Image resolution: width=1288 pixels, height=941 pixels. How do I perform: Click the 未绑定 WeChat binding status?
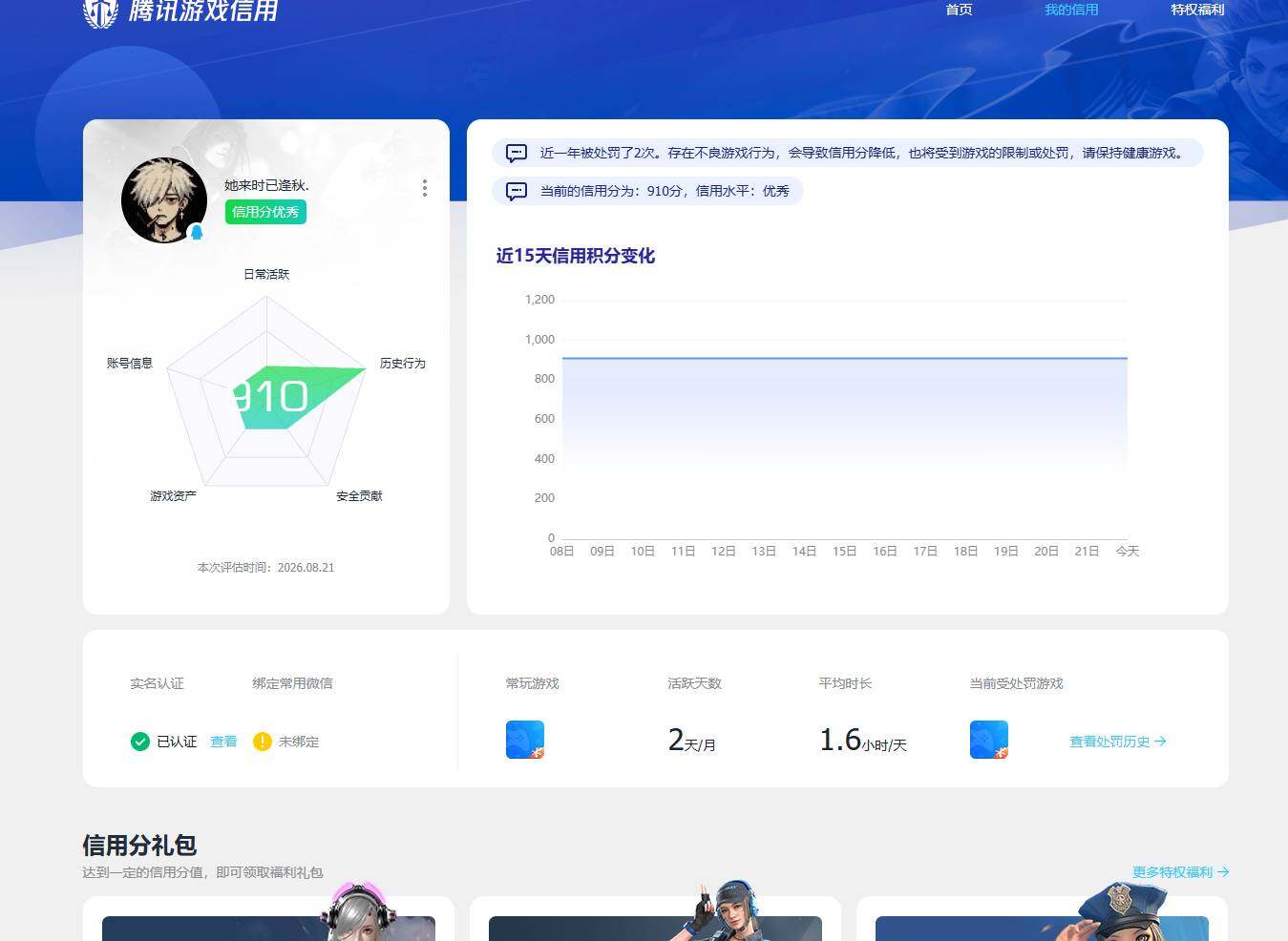point(299,742)
